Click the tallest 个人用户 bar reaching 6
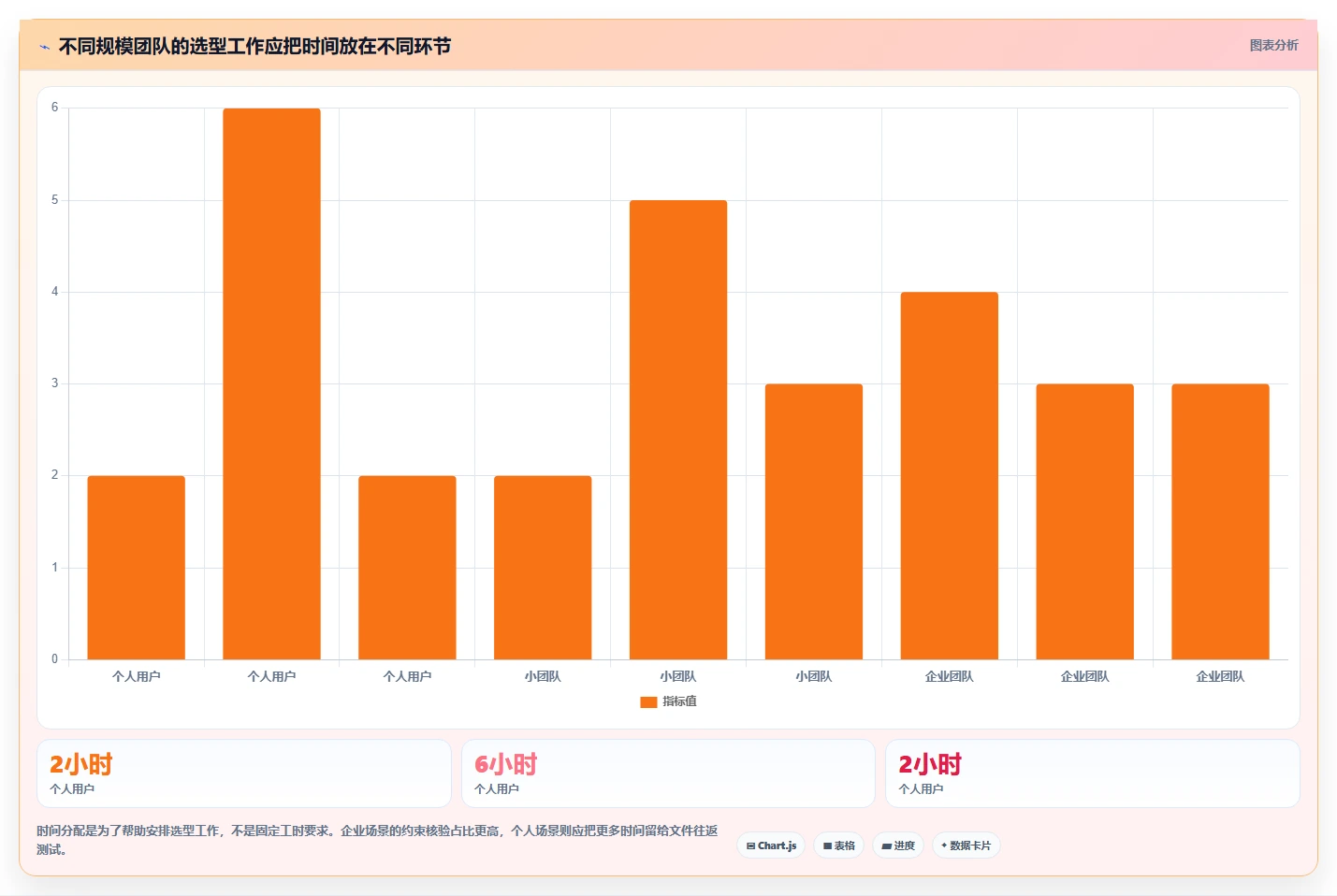The height and width of the screenshot is (896, 1337). [271, 383]
